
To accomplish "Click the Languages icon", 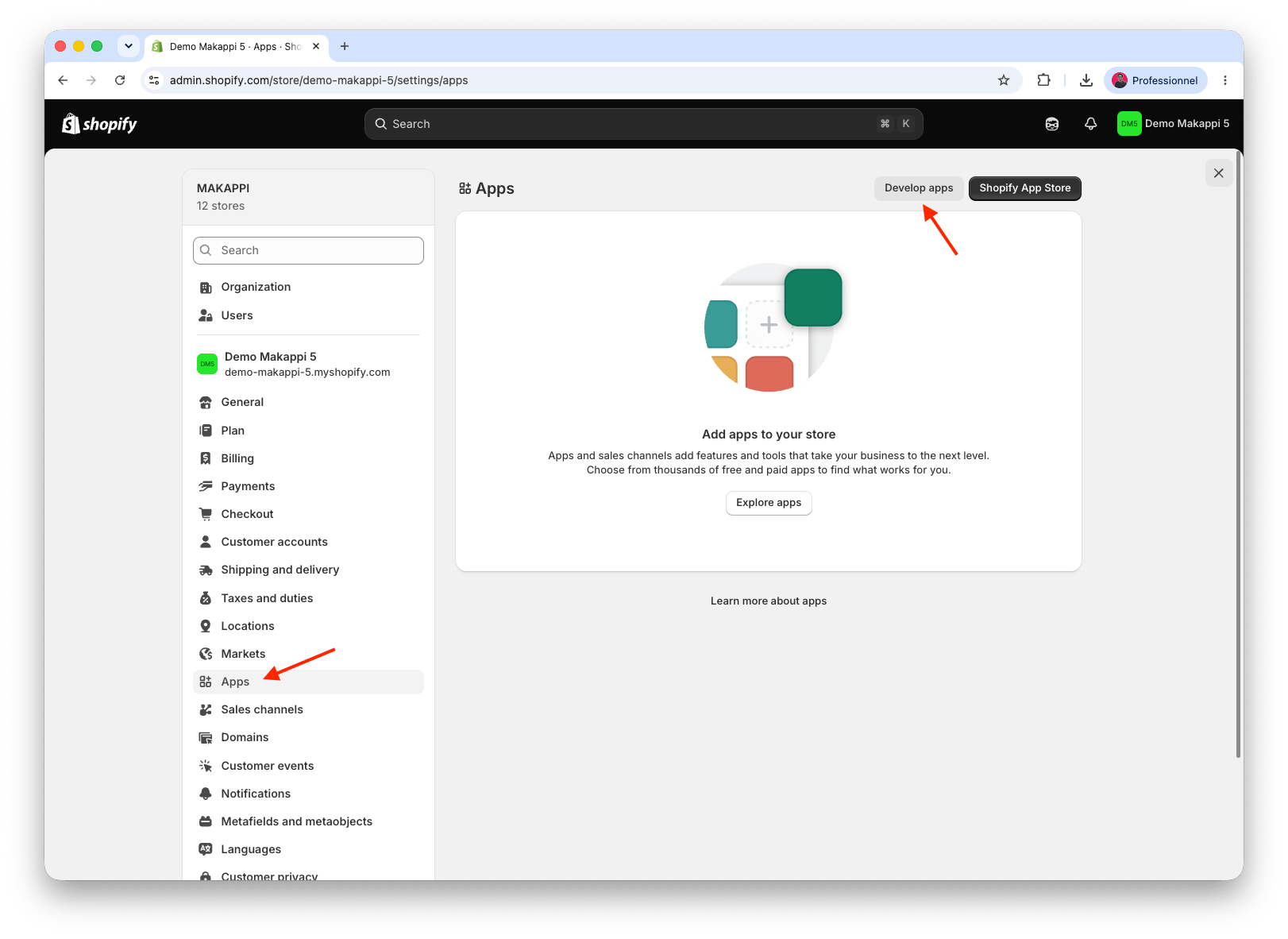I will tap(206, 849).
